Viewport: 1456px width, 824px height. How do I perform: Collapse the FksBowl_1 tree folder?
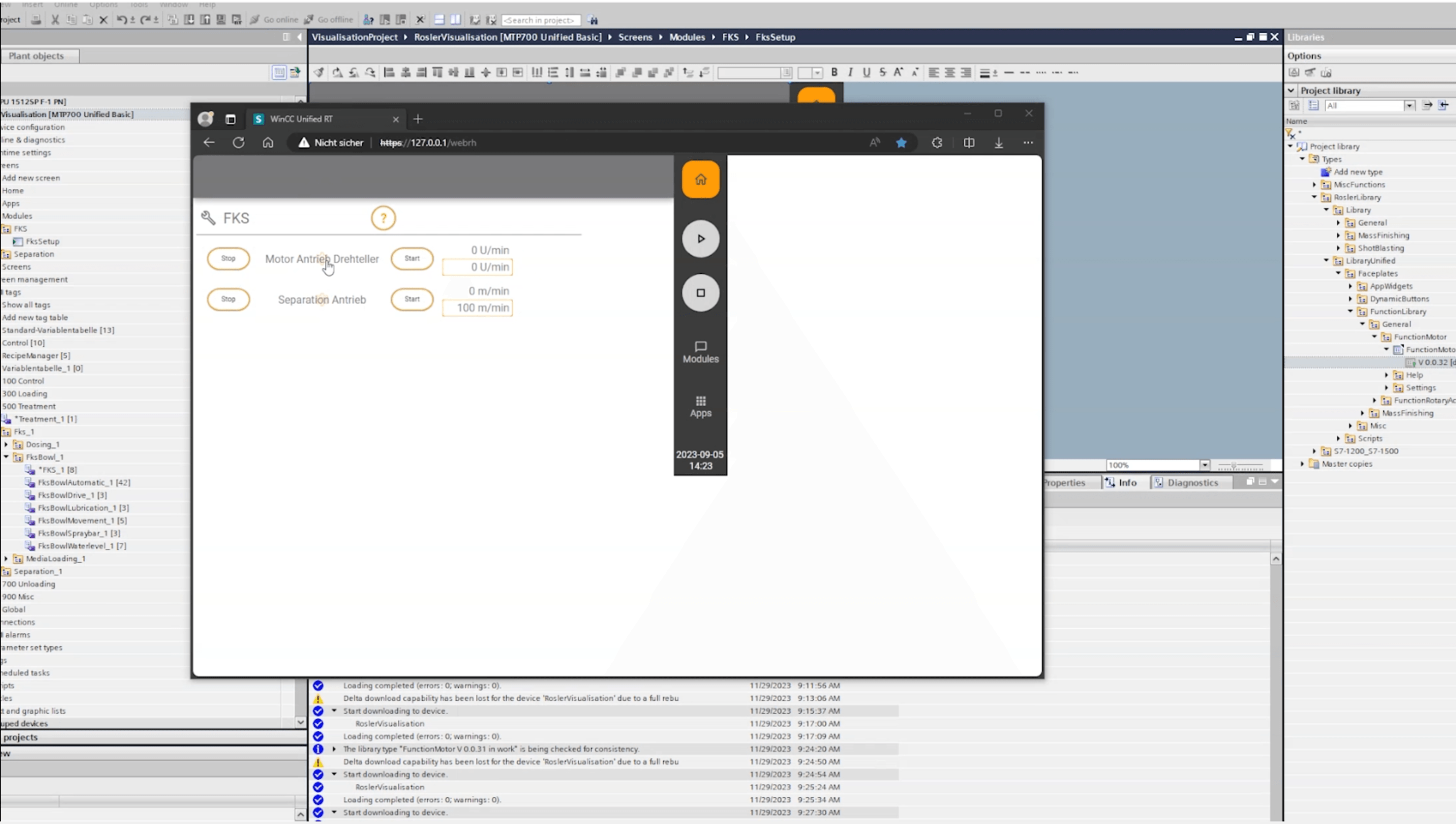coord(6,457)
